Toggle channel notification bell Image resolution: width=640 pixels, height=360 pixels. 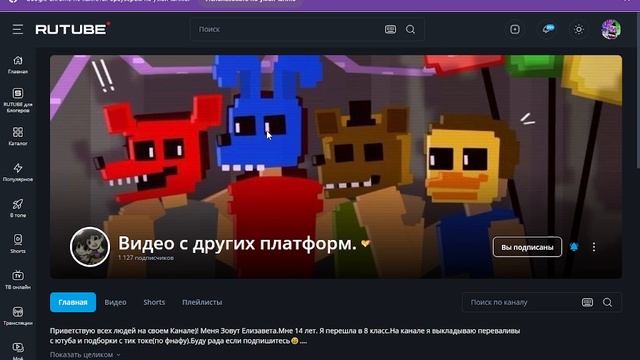(574, 247)
